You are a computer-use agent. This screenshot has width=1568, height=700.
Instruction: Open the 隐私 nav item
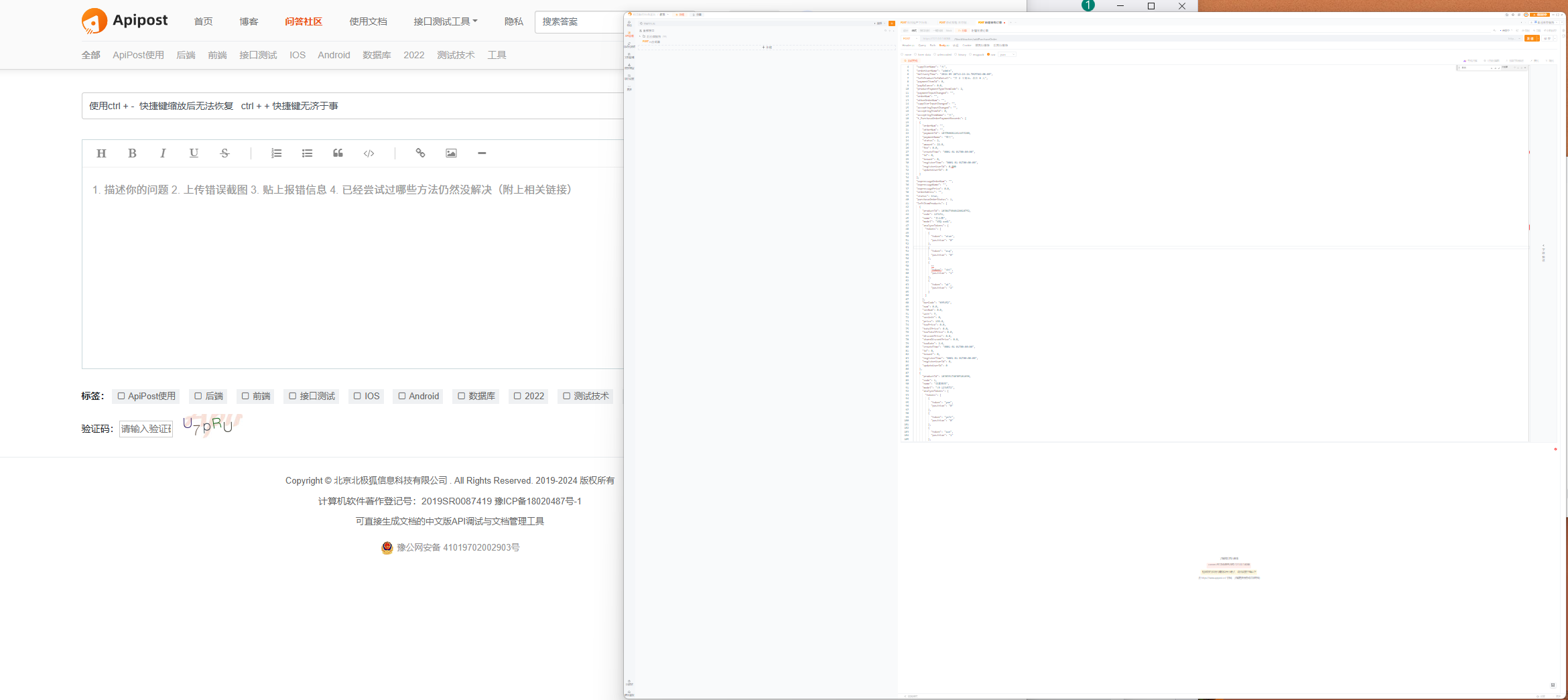tap(514, 21)
